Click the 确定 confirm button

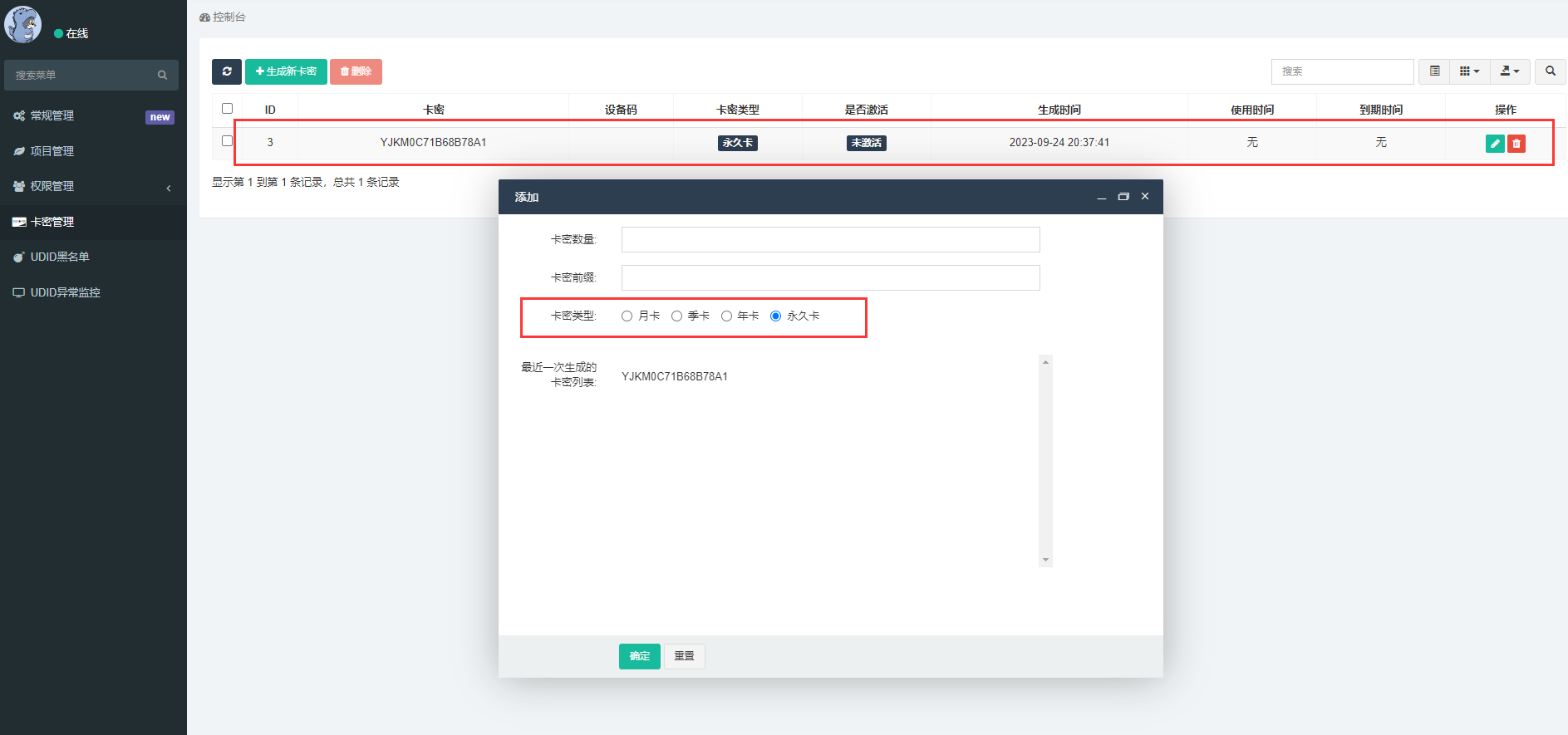[639, 656]
